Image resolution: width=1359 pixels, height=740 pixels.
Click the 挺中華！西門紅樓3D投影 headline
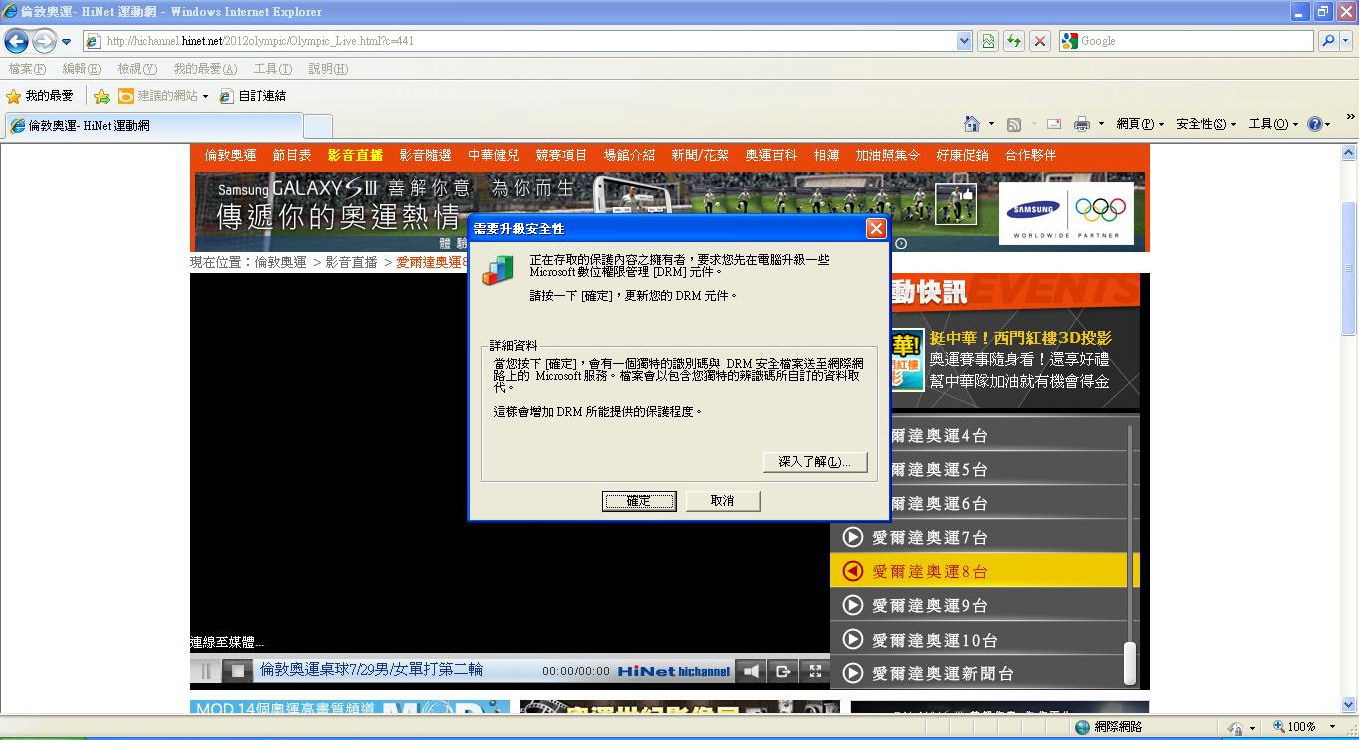pos(1020,338)
